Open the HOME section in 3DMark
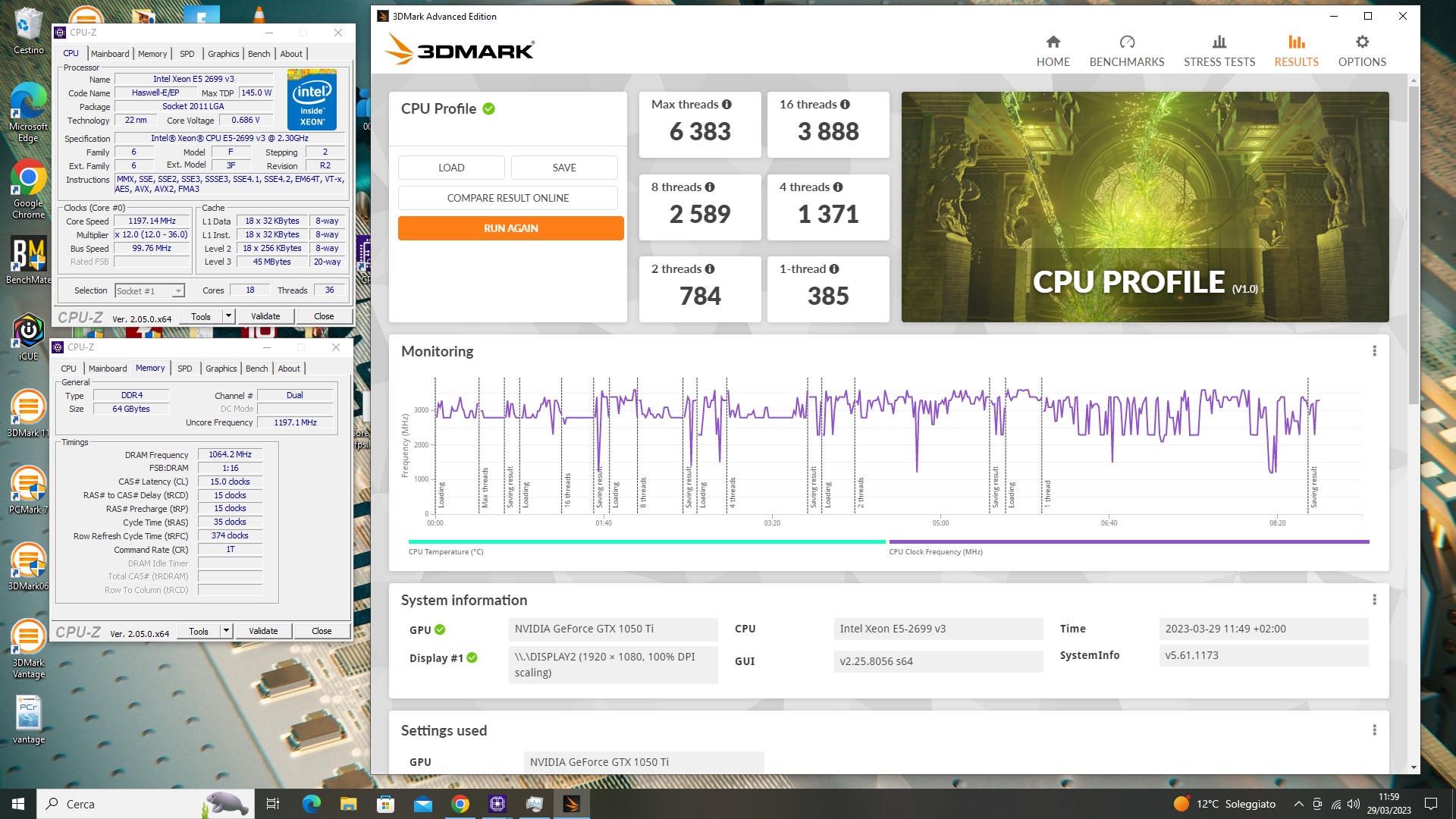Viewport: 1456px width, 819px height. pyautogui.click(x=1053, y=51)
